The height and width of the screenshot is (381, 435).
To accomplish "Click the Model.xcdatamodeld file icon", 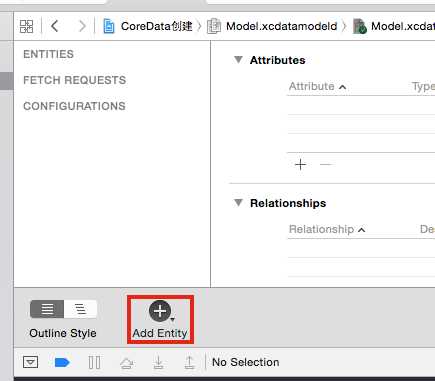I will pos(214,26).
